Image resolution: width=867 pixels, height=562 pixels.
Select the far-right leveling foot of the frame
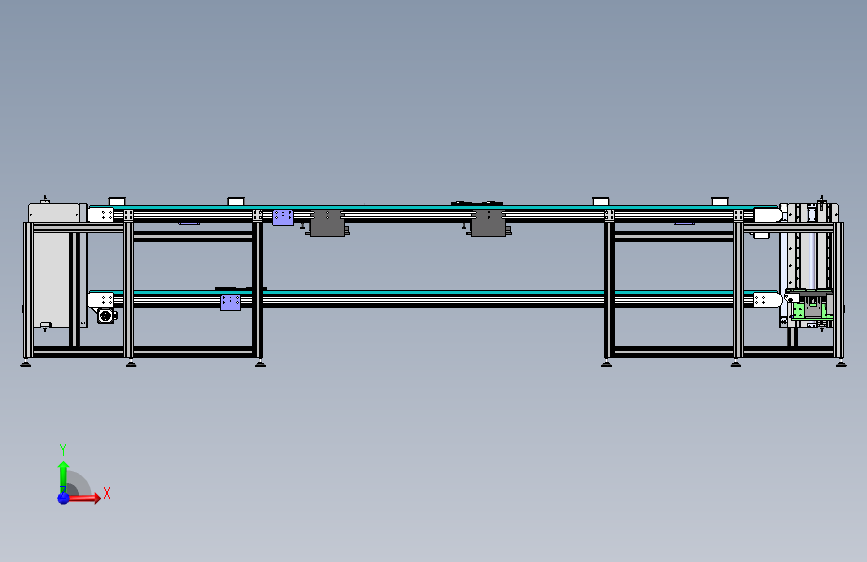841,363
